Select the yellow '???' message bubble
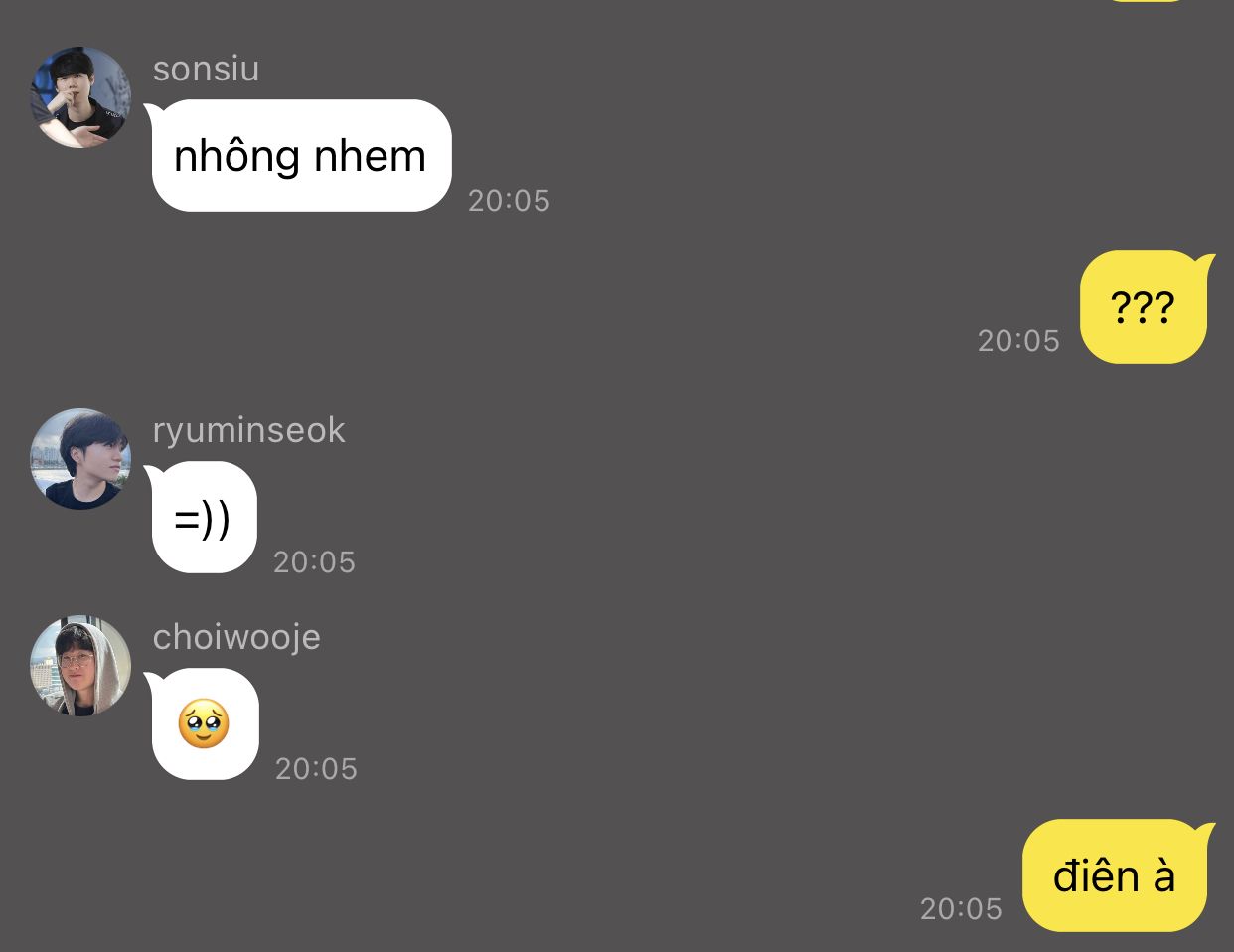Viewport: 1234px width, 952px height. tap(1145, 307)
